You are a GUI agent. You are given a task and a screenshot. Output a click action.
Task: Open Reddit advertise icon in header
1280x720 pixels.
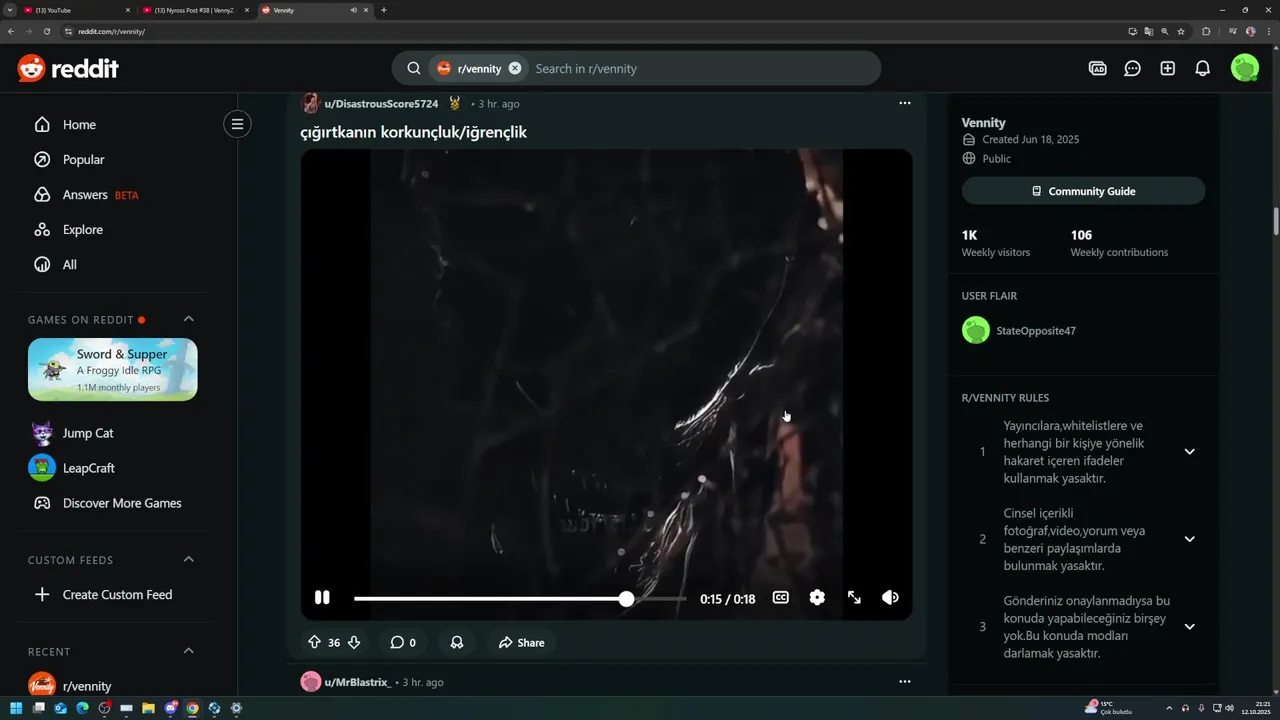(1097, 68)
